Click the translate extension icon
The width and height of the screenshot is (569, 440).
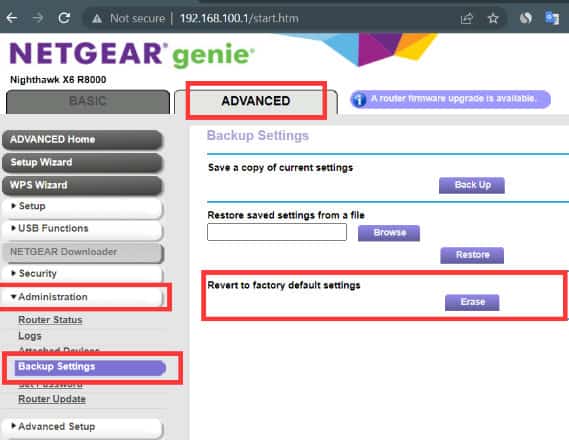[552, 18]
